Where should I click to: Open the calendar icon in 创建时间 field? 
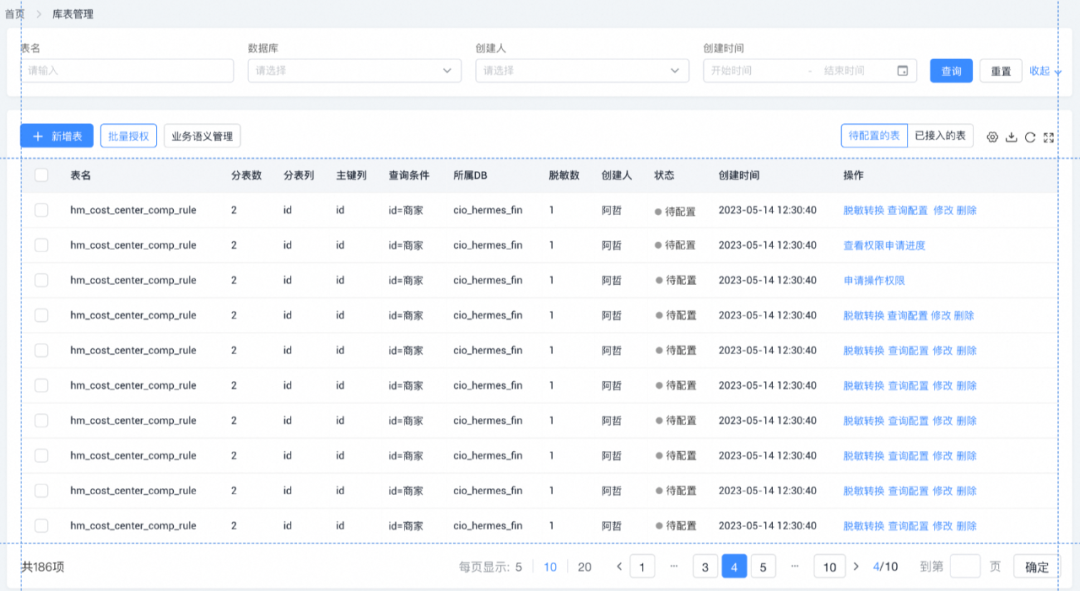coord(904,71)
